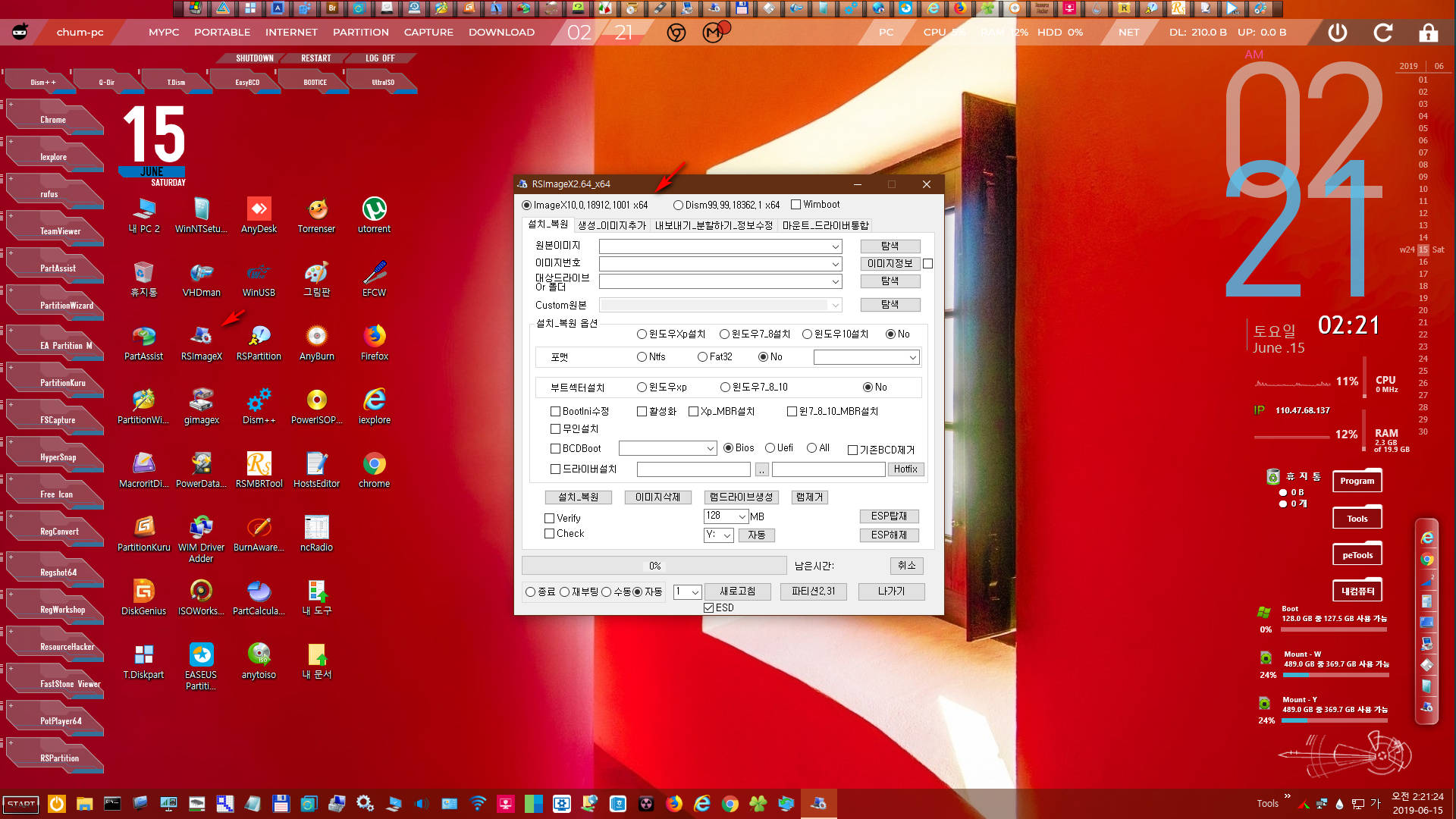The width and height of the screenshot is (1456, 819).
Task: Launch BurnAware desktop icon
Action: point(259,533)
